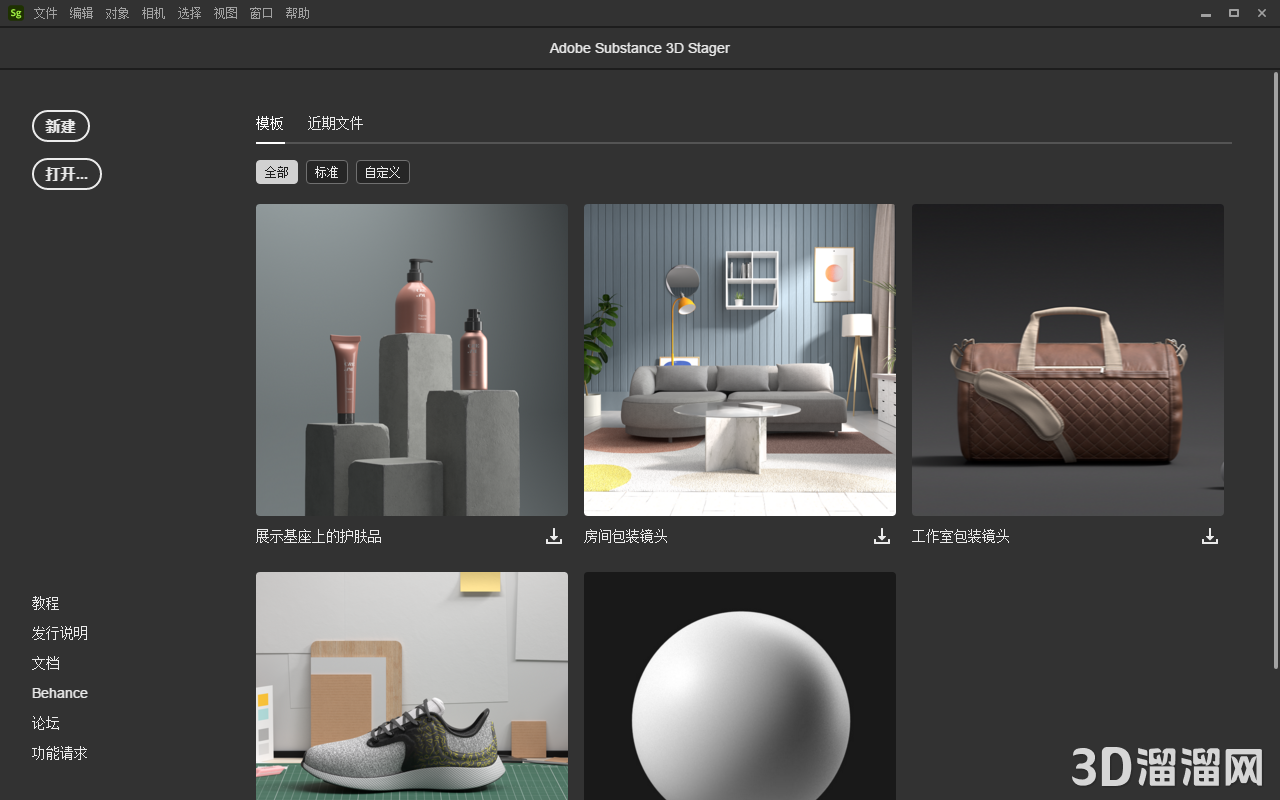Image resolution: width=1280 pixels, height=800 pixels.
Task: Open the 窗口 menu
Action: (x=261, y=13)
